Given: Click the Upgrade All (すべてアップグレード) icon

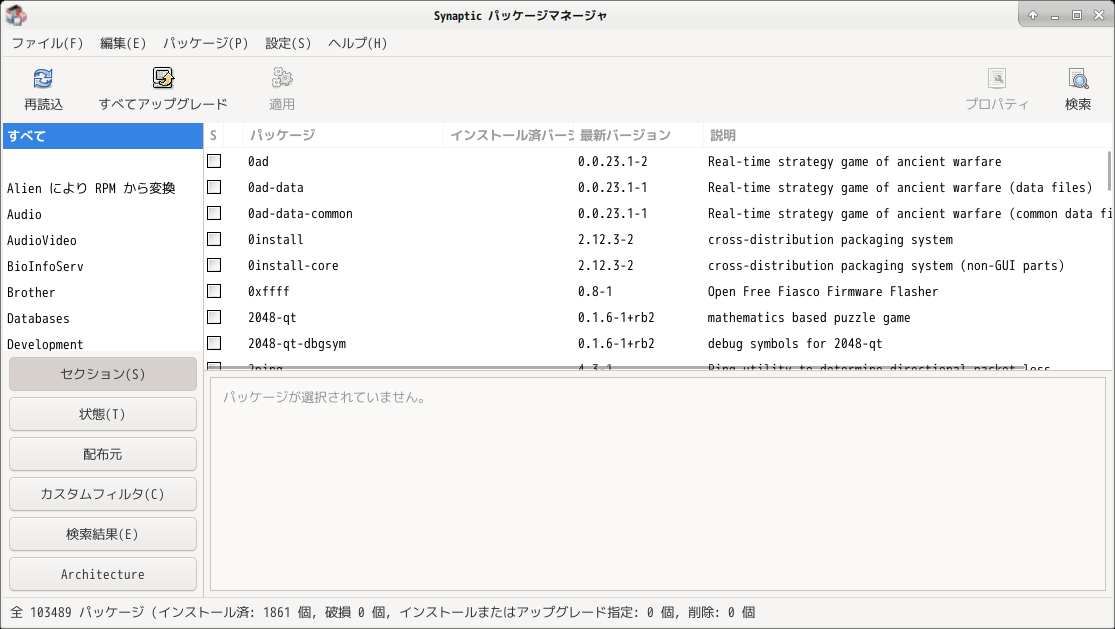Looking at the screenshot, I should [163, 78].
